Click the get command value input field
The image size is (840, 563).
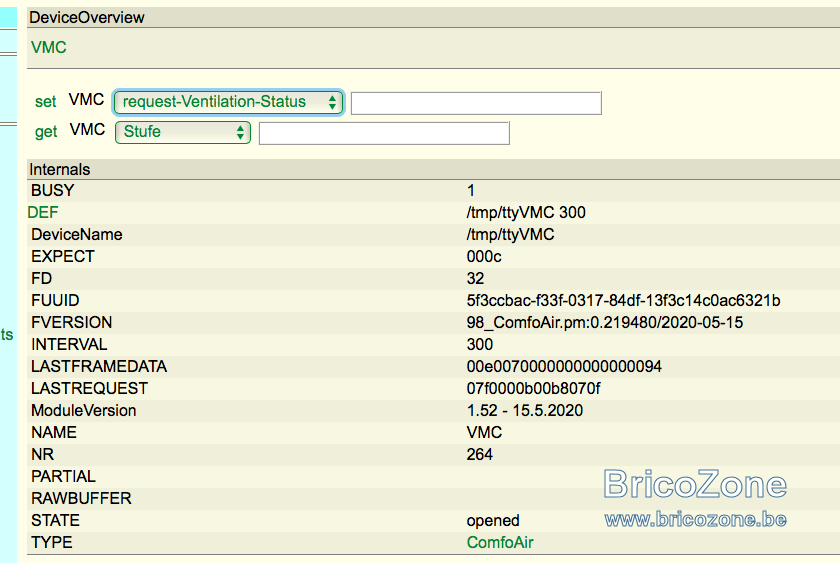point(384,133)
